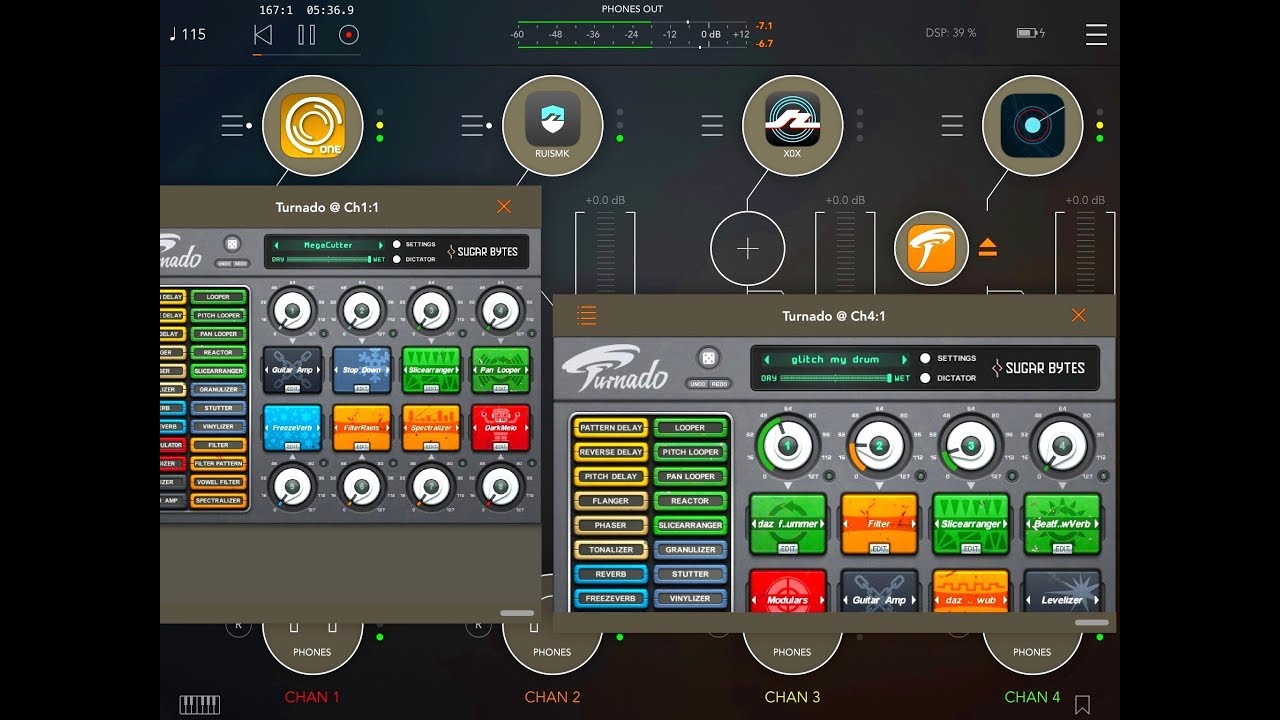This screenshot has width=1280, height=720.
Task: Tap the Sugar Bytes logo in Ch4:1 window
Action: point(1038,368)
